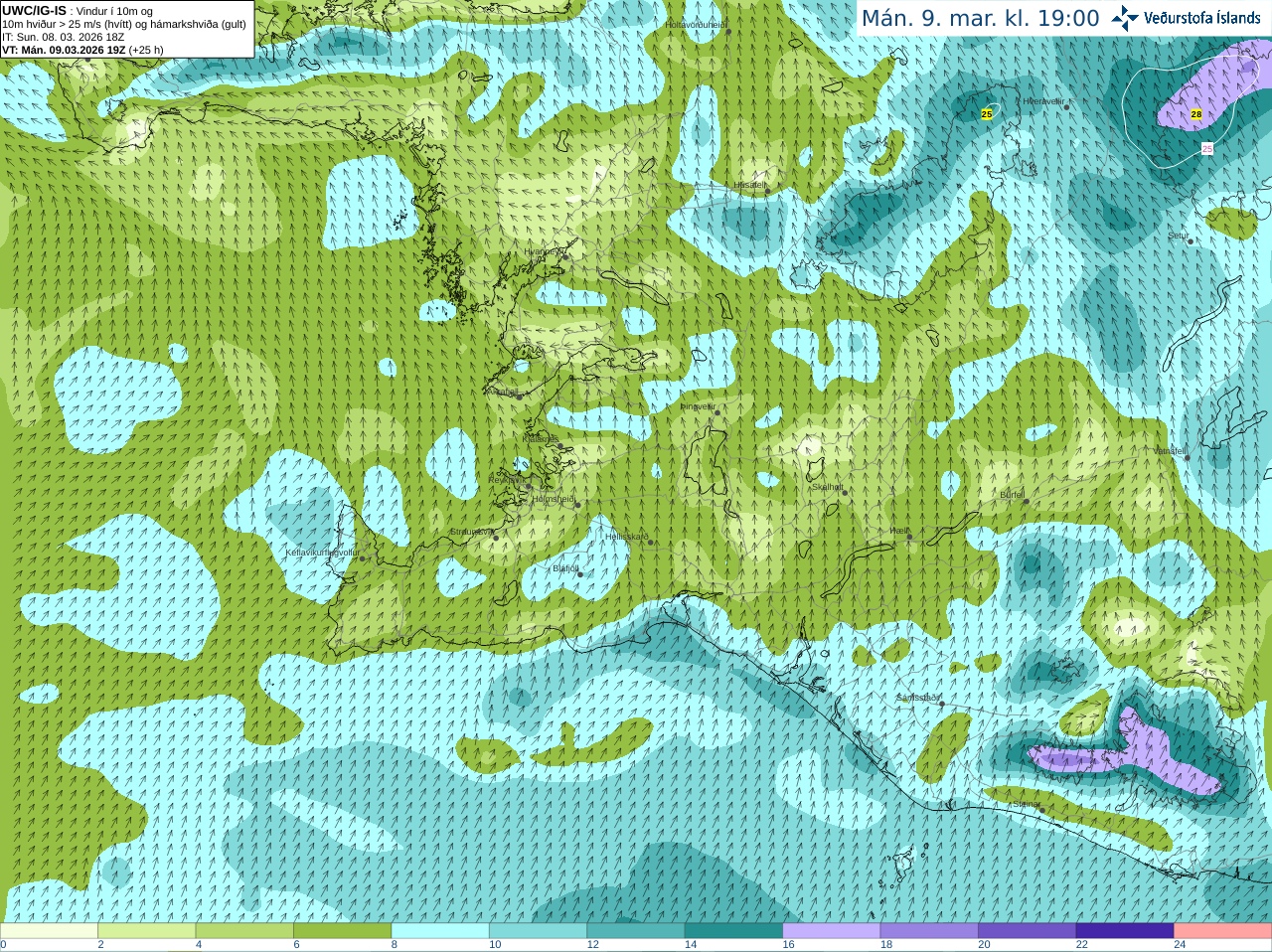Click the yellow 25 gust marker
1272x952 pixels.
pyautogui.click(x=986, y=114)
